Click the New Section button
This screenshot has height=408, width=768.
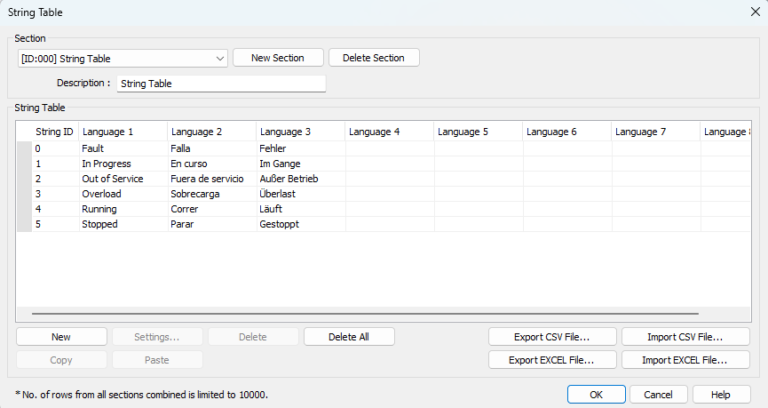[x=278, y=58]
